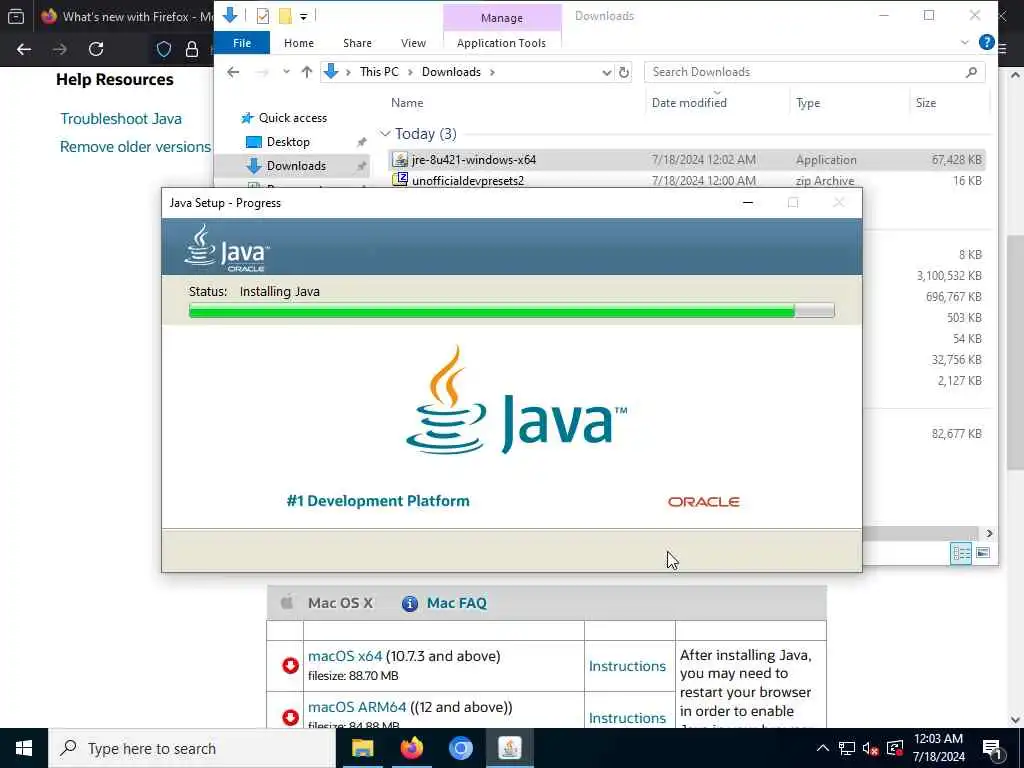1024x768 pixels.
Task: Select the Java installer taskbar icon
Action: pyautogui.click(x=509, y=748)
